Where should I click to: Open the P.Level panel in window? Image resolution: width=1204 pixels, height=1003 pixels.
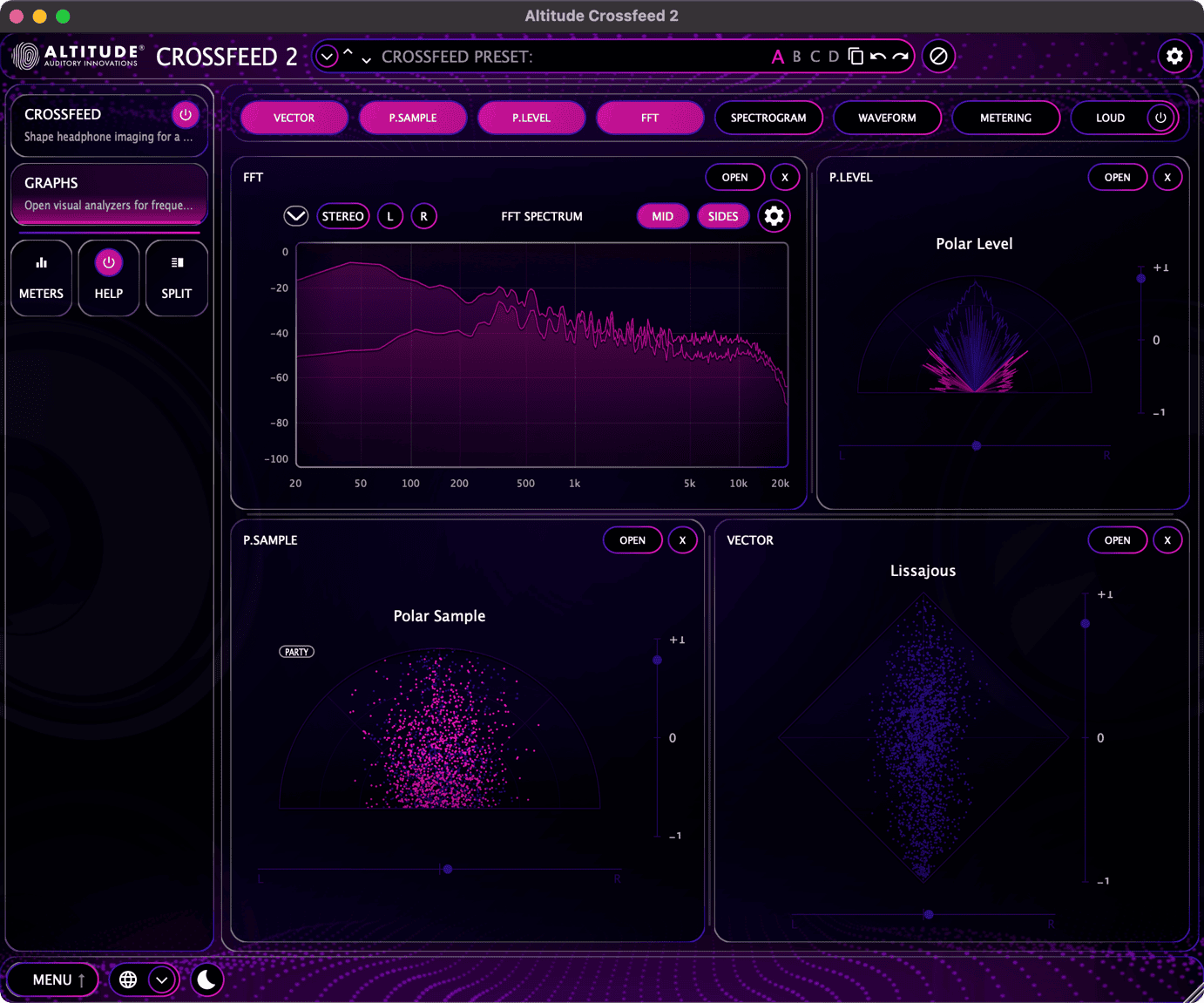pos(1118,177)
